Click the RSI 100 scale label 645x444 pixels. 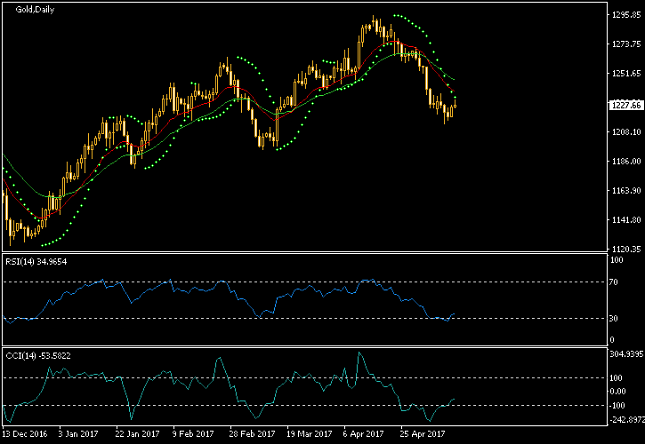617,260
